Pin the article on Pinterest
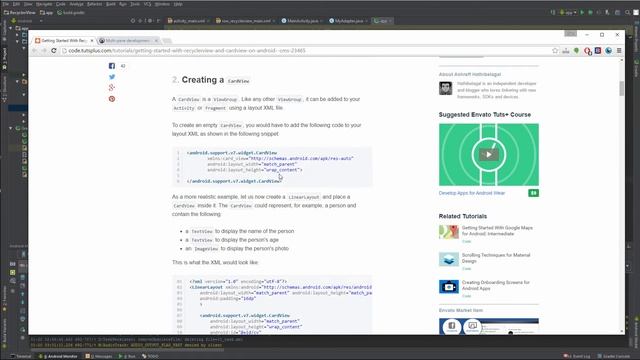Screen dimensions: 640x360 pos(112,99)
